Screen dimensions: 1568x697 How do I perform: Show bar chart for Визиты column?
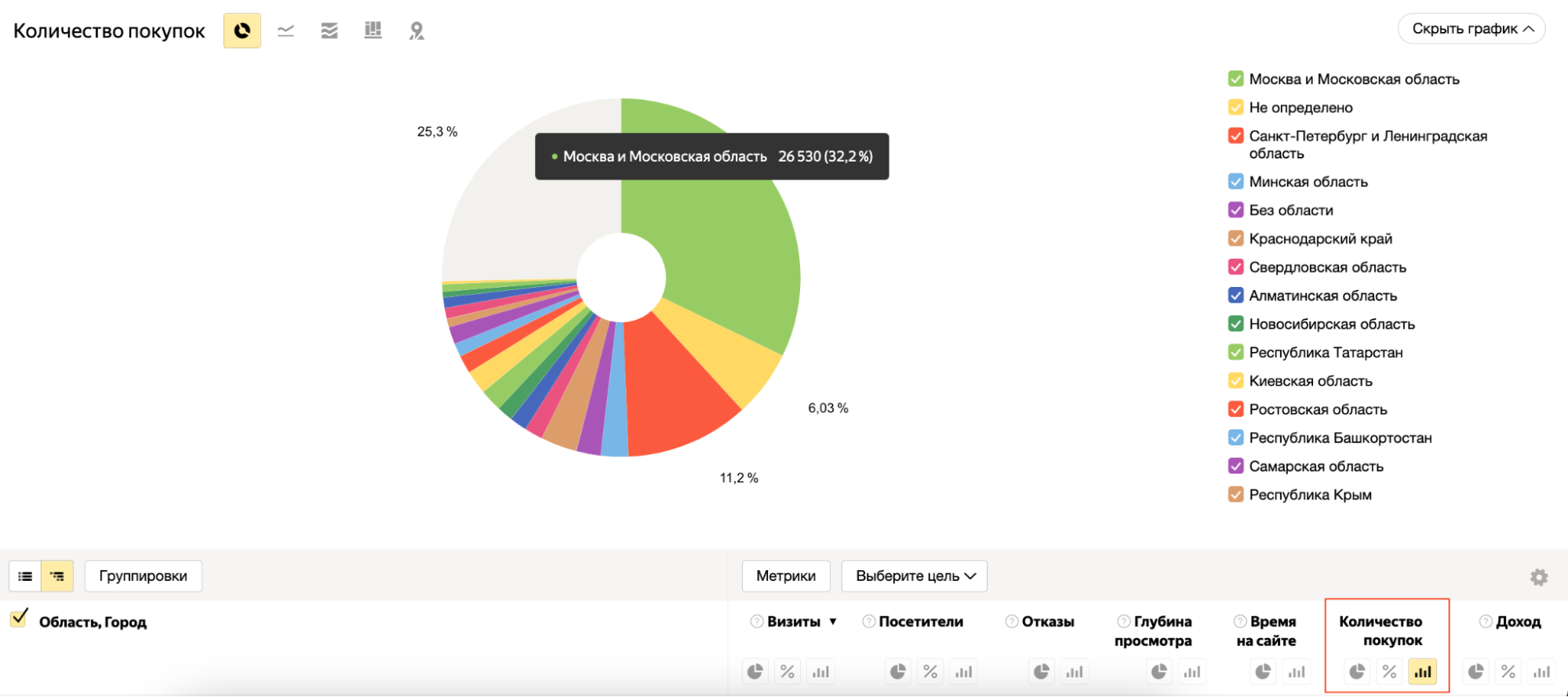[820, 672]
